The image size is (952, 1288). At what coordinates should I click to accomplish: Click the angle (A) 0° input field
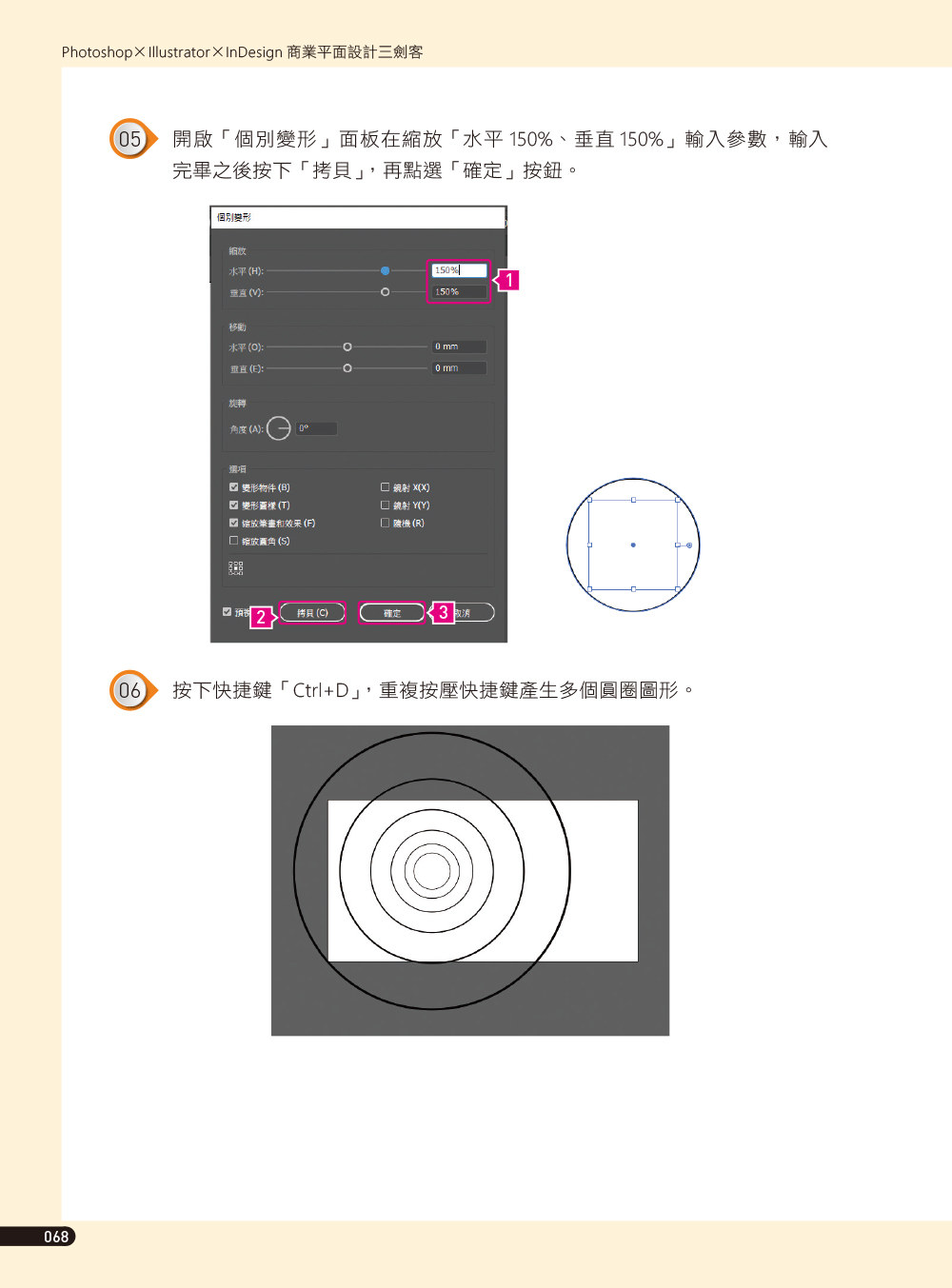tap(316, 428)
